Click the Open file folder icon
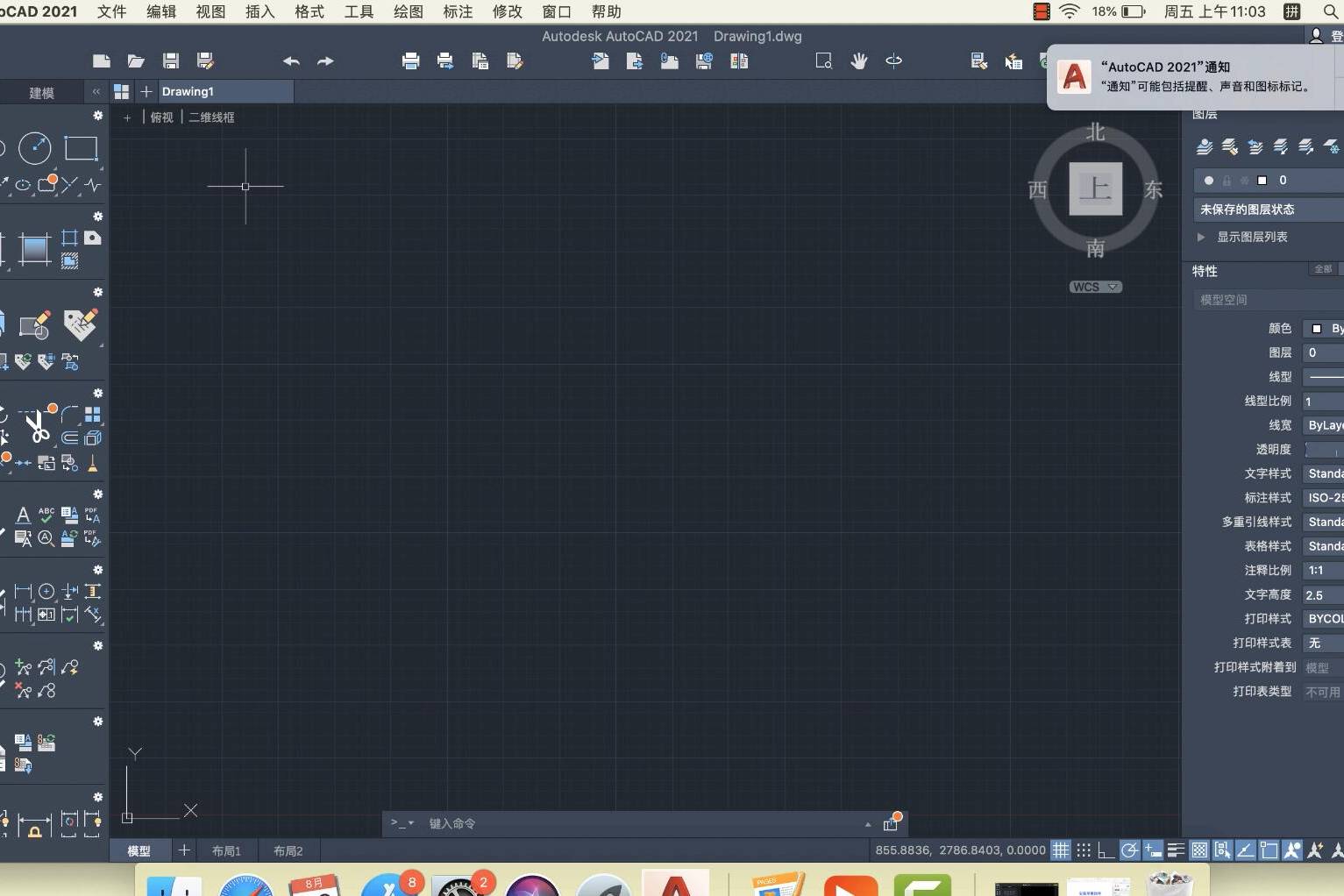The height and width of the screenshot is (896, 1344). [136, 60]
